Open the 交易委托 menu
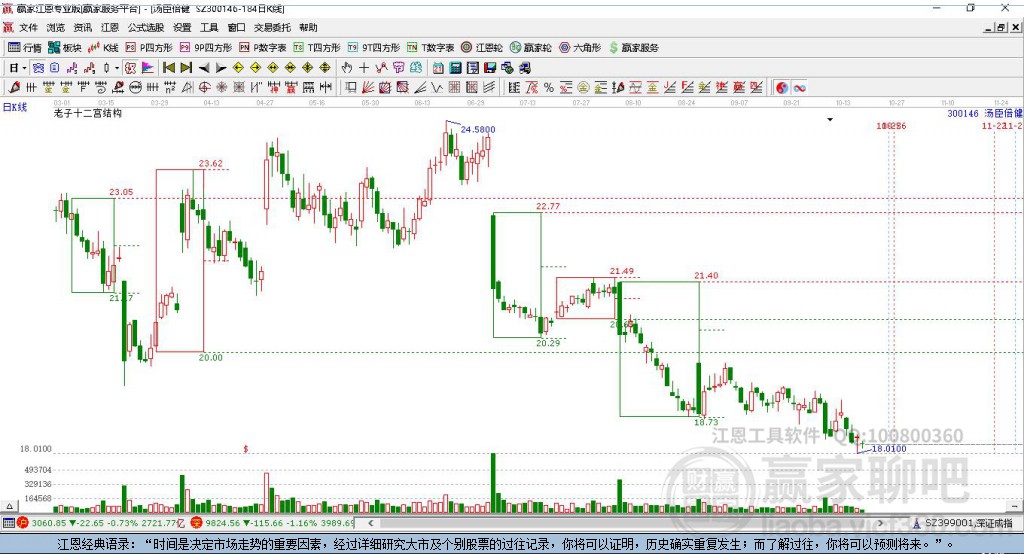Image resolution: width=1024 pixels, height=554 pixels. pos(272,27)
